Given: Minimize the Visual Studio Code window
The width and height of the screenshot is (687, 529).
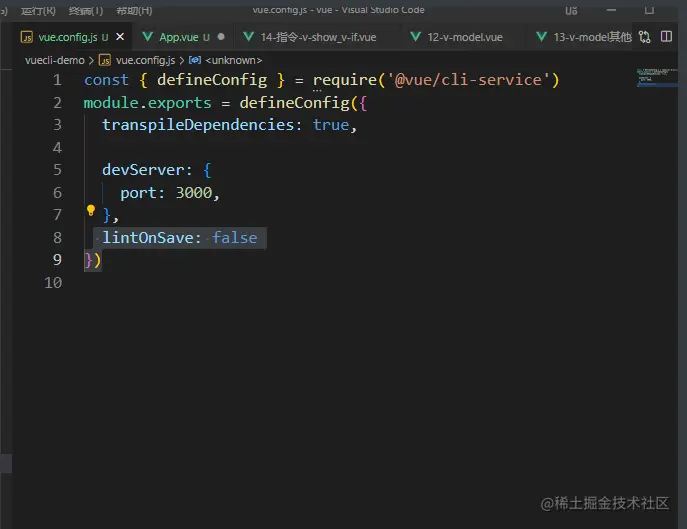Looking at the screenshot, I should tap(612, 10).
